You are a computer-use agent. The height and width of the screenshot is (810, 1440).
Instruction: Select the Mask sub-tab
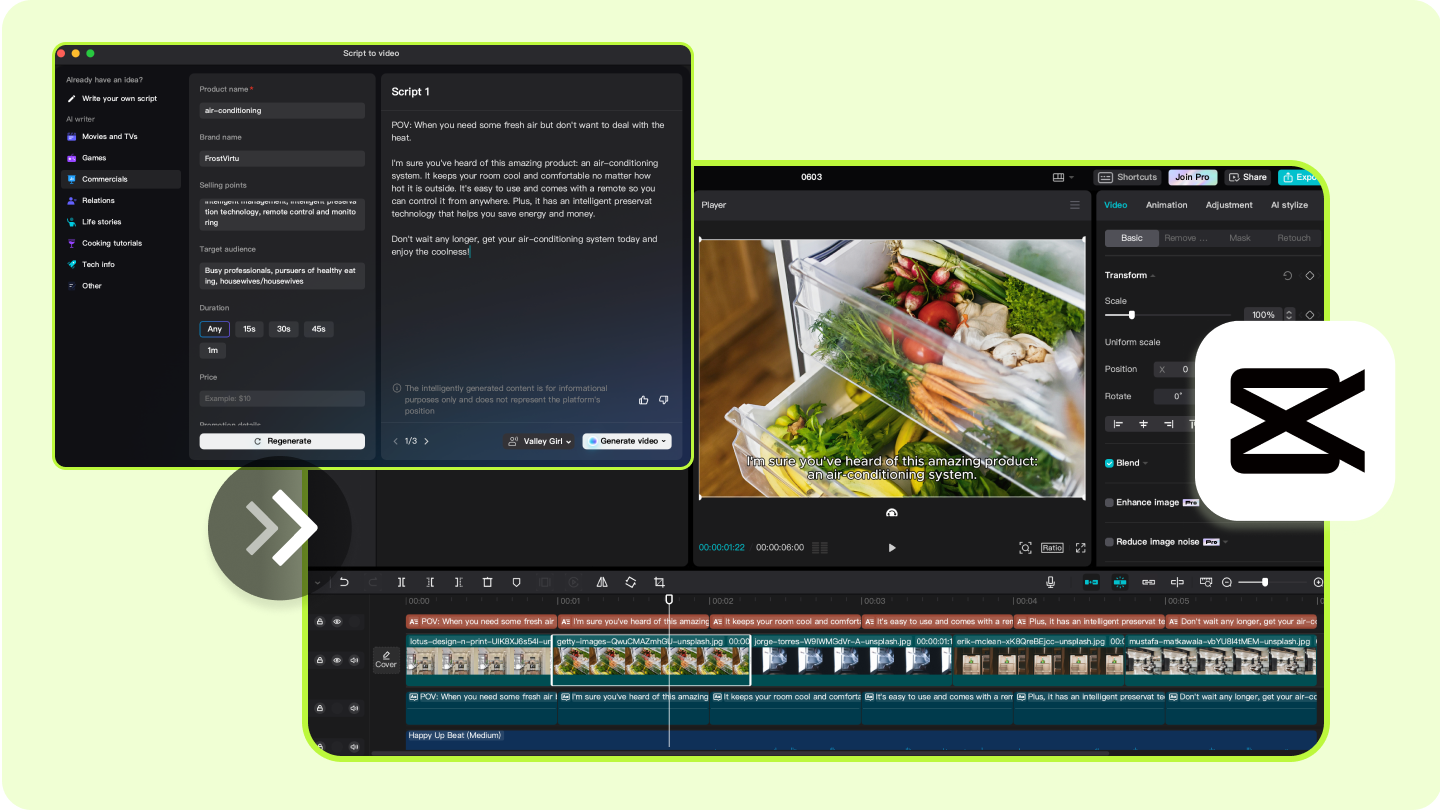pos(1240,238)
